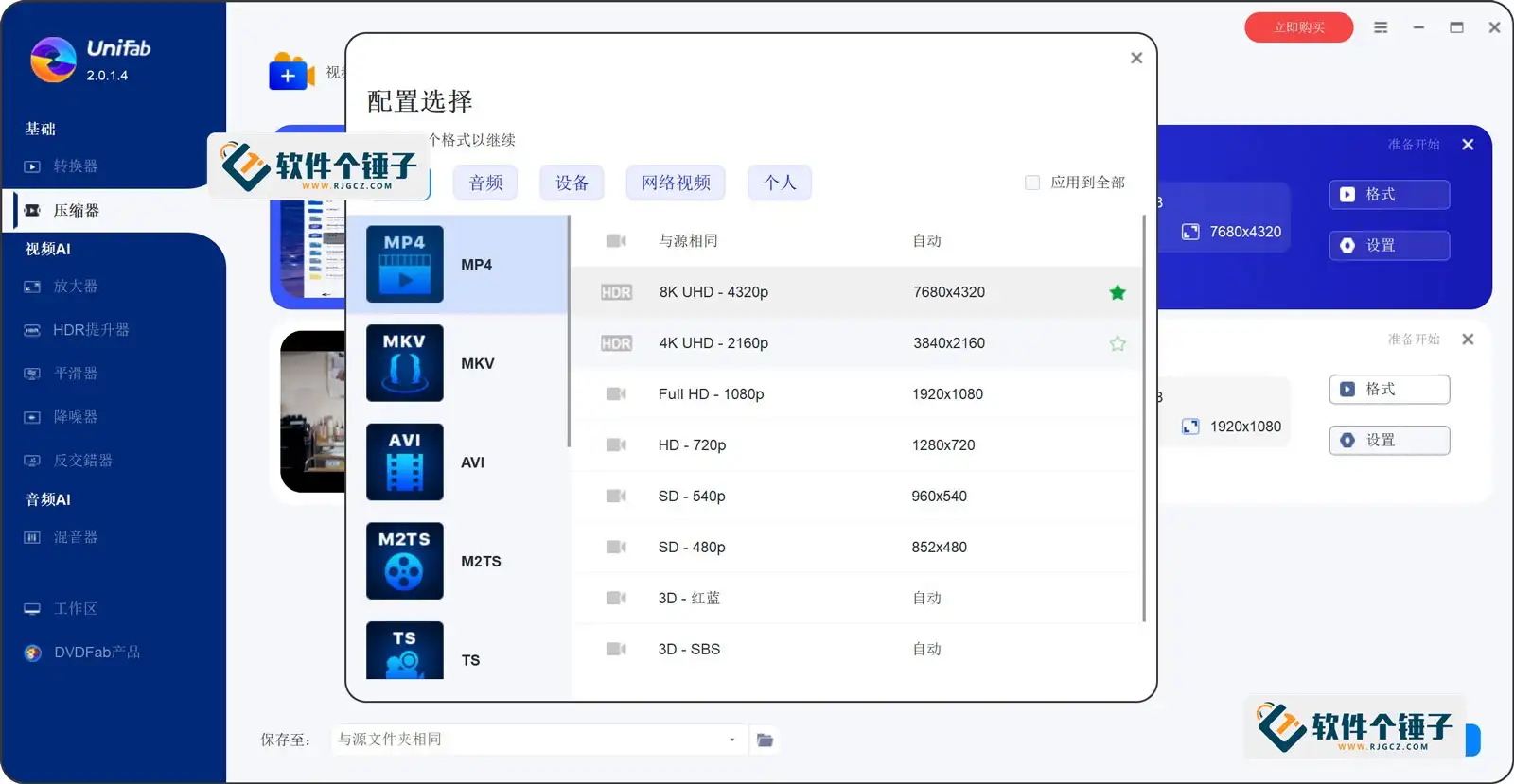Expand the 保存至 folder dropdown

coord(731,740)
